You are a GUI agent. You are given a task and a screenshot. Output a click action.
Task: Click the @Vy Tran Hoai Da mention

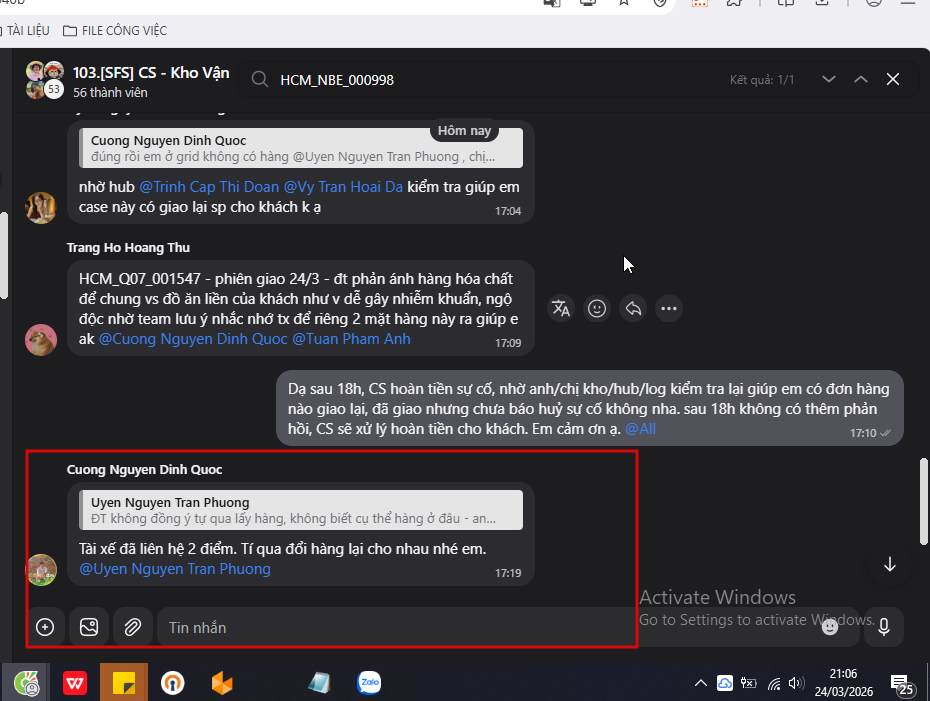tap(343, 187)
